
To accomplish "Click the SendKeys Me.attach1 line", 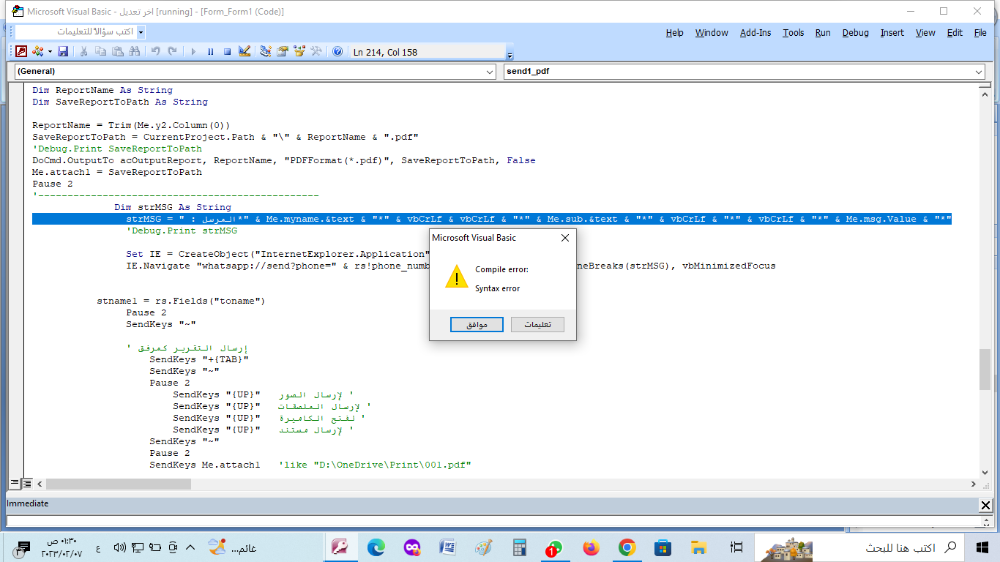I will coord(205,465).
